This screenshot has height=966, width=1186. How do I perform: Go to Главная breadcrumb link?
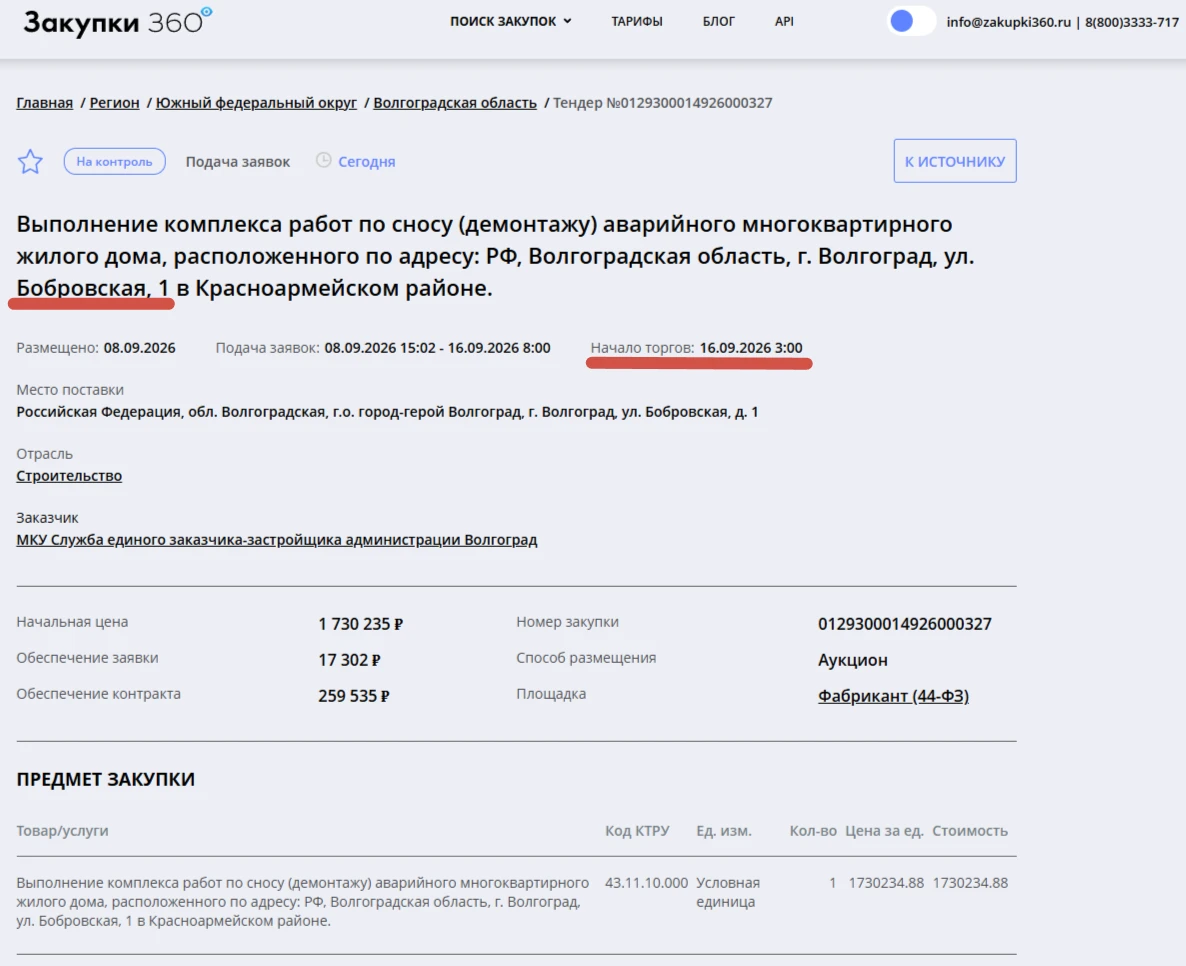click(45, 103)
